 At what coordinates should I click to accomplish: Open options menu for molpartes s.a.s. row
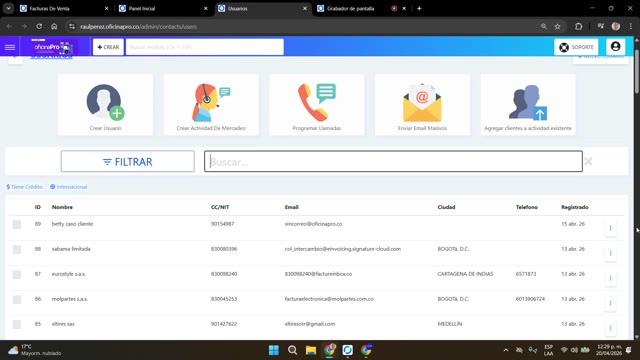point(610,303)
